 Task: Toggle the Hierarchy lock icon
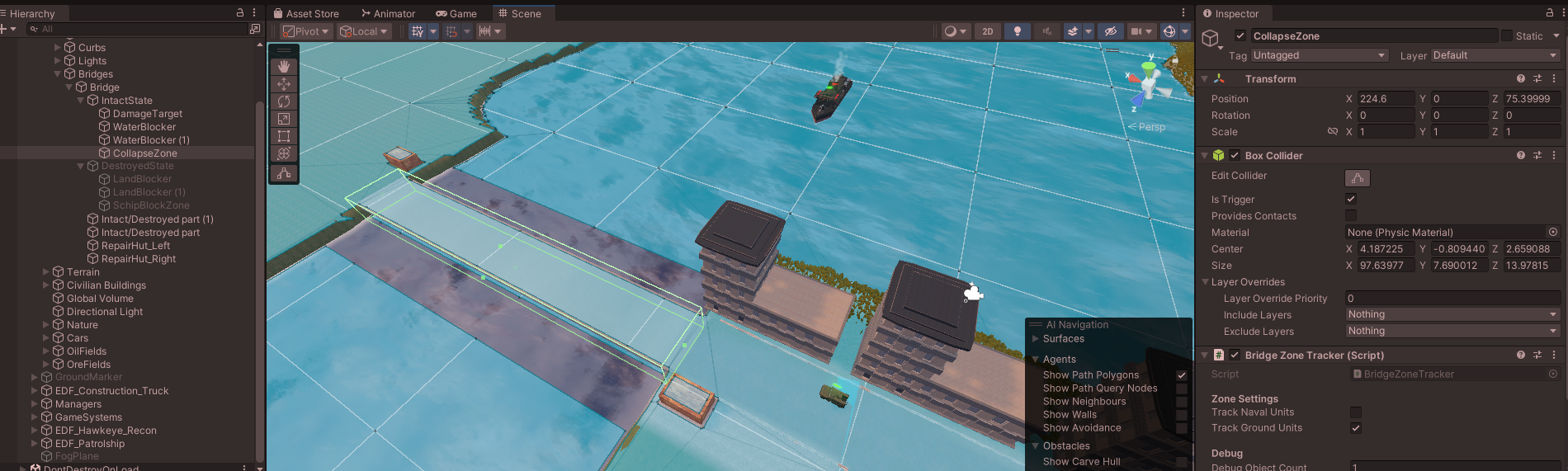(x=240, y=13)
